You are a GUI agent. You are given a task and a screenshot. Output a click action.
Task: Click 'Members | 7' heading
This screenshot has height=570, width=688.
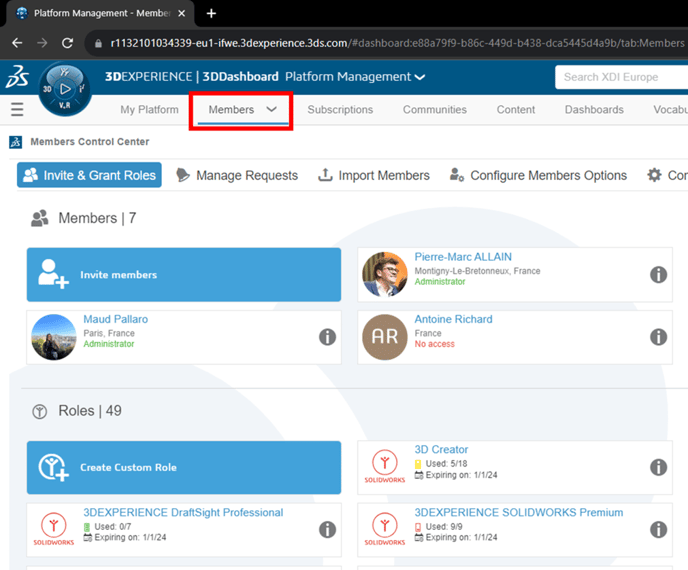click(97, 218)
